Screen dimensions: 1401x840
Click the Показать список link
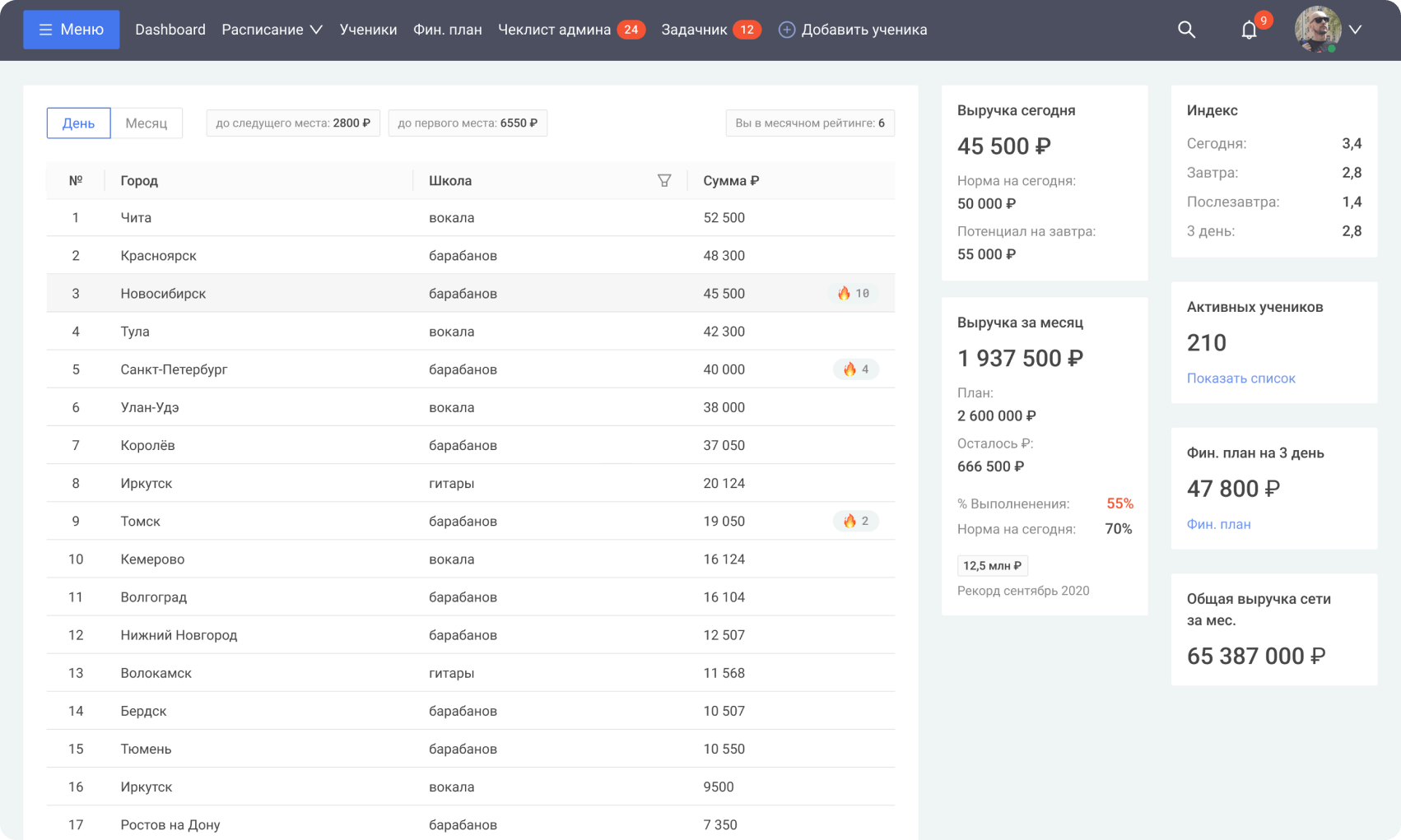pyautogui.click(x=1240, y=378)
